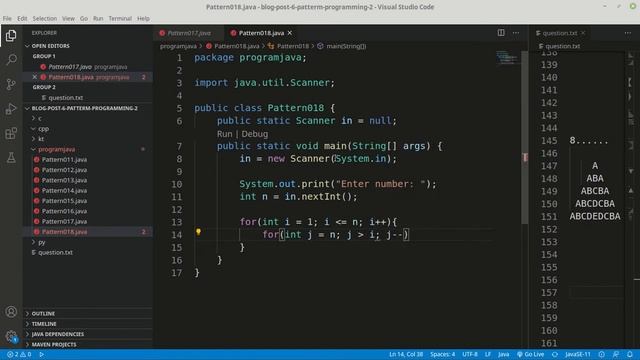Click the Split Editor icon
This screenshot has height=360, width=640.
click(x=501, y=33)
